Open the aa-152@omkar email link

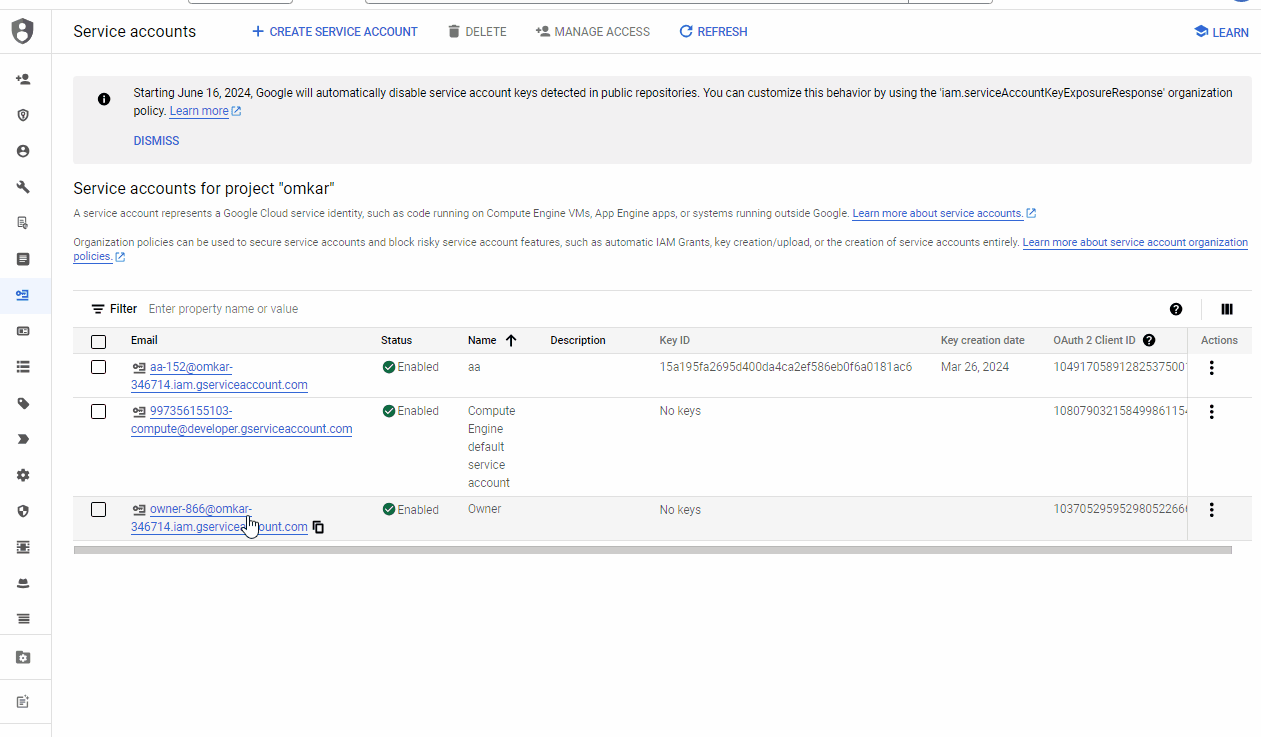point(219,376)
